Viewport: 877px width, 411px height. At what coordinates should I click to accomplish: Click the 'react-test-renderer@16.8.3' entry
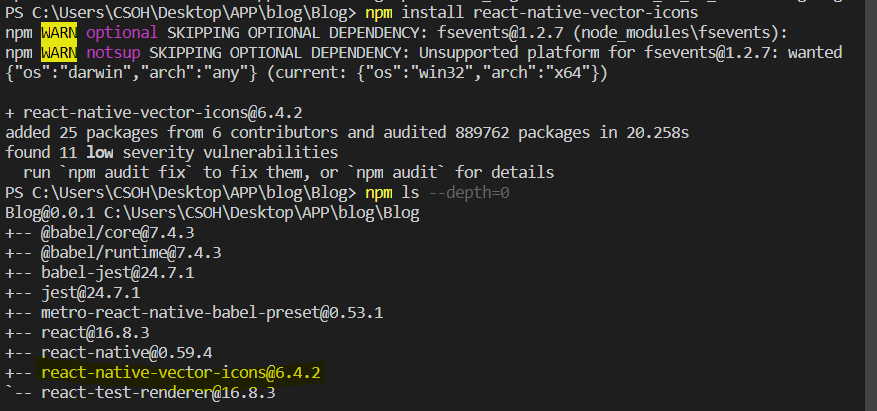point(158,393)
